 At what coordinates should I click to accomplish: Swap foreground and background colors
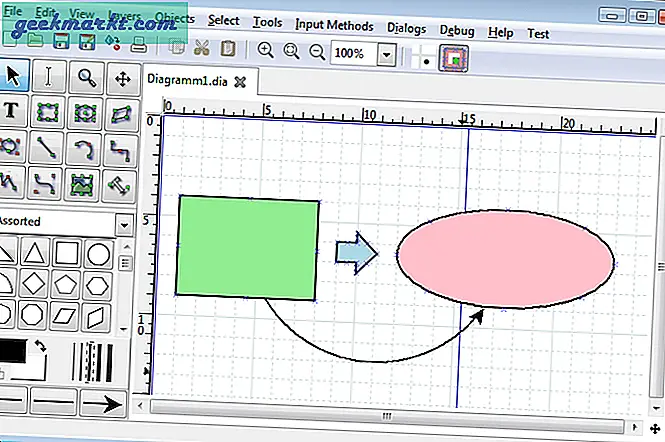point(39,346)
